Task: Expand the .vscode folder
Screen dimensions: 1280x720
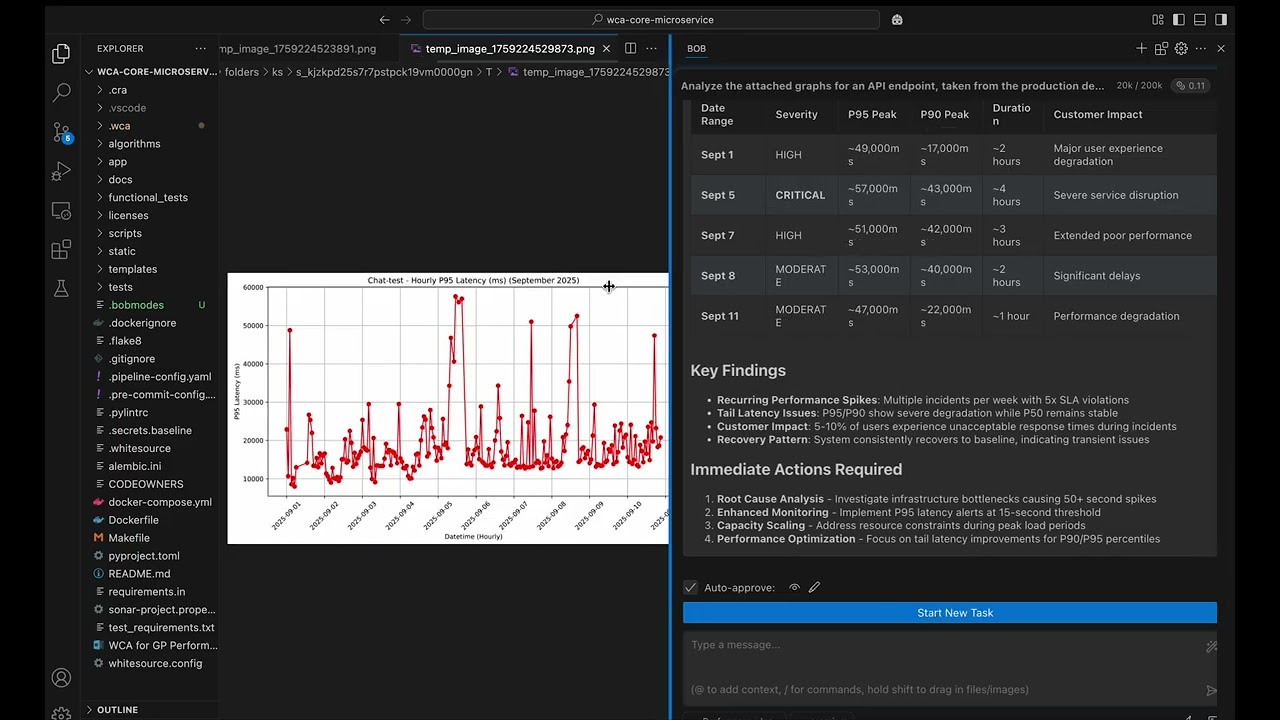Action: coord(152,108)
